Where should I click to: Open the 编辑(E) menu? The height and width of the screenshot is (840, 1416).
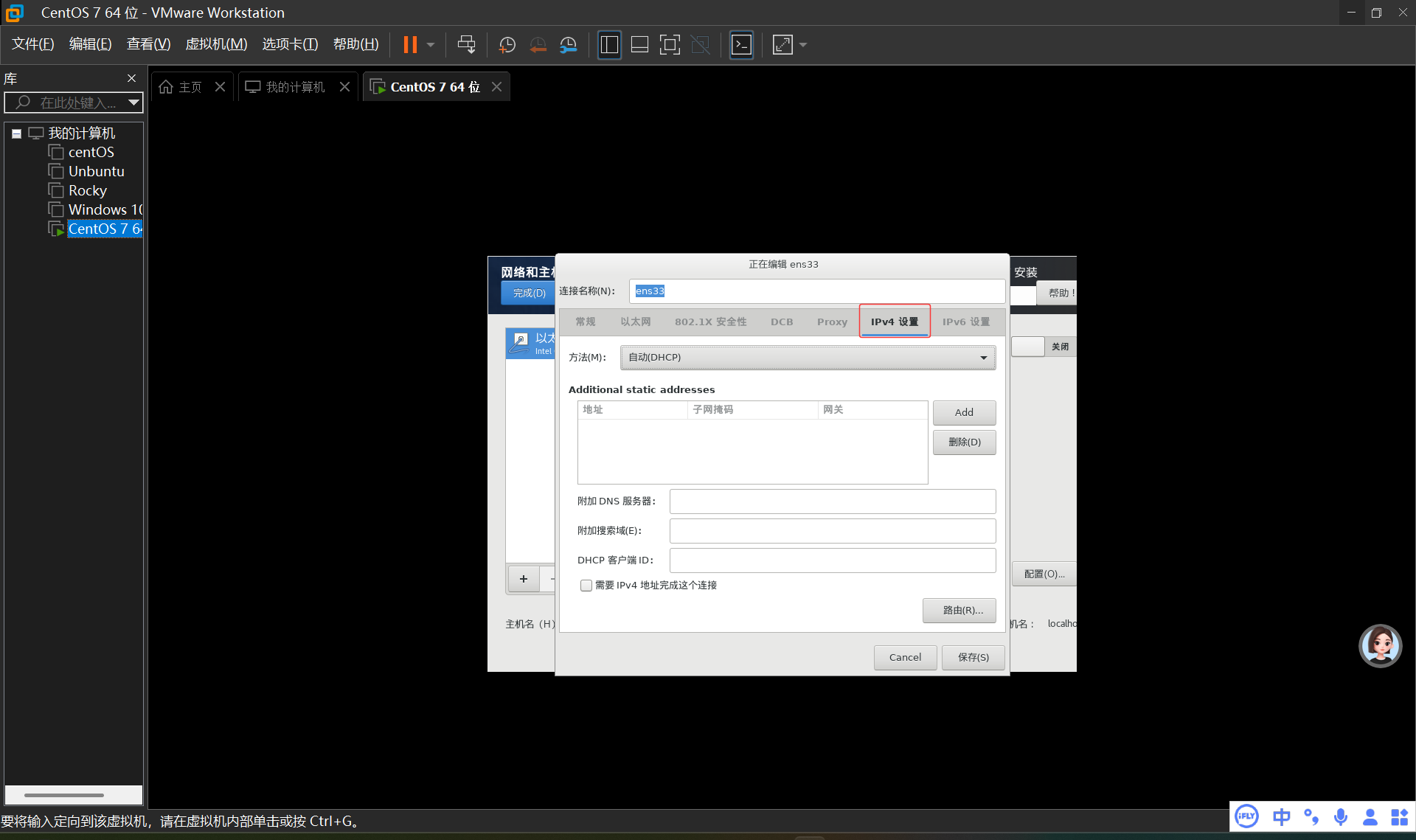pyautogui.click(x=91, y=44)
